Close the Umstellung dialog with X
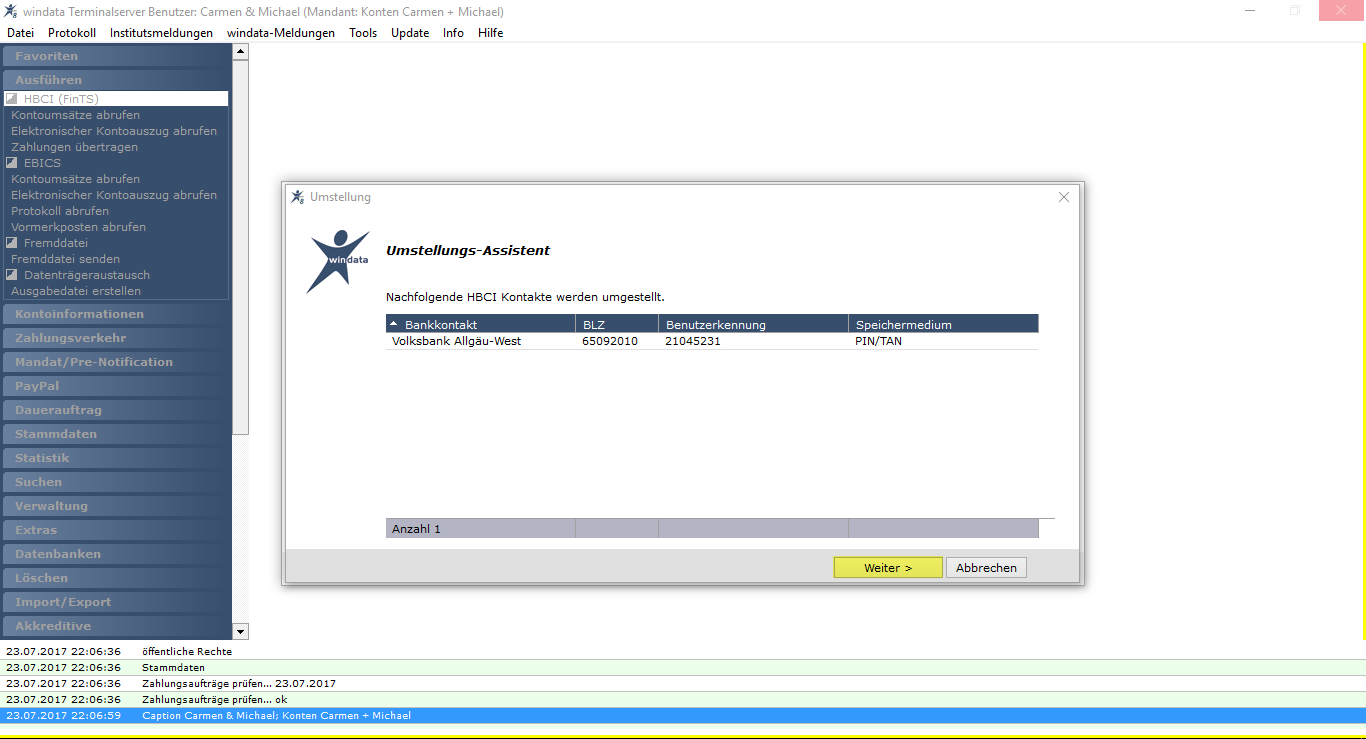 tap(1064, 197)
